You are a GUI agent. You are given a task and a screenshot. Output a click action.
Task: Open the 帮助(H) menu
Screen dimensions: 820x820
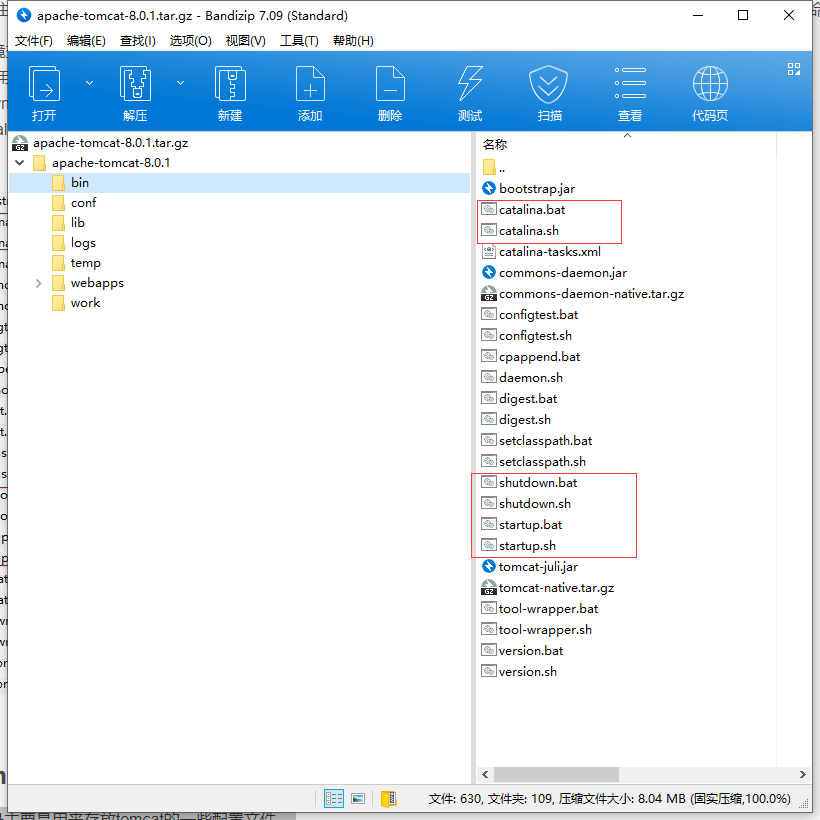353,40
